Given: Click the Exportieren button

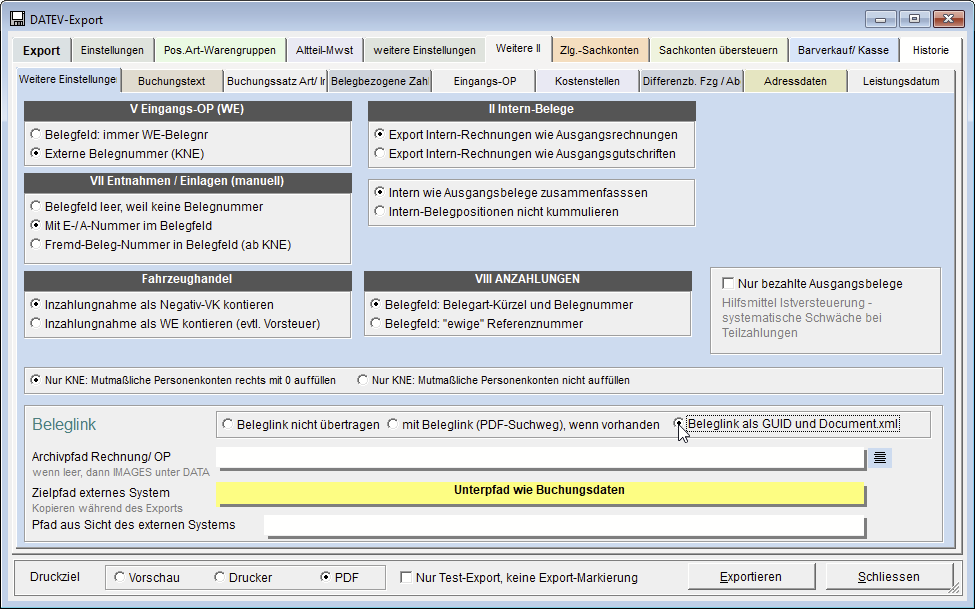Looking at the screenshot, I should pyautogui.click(x=751, y=577).
